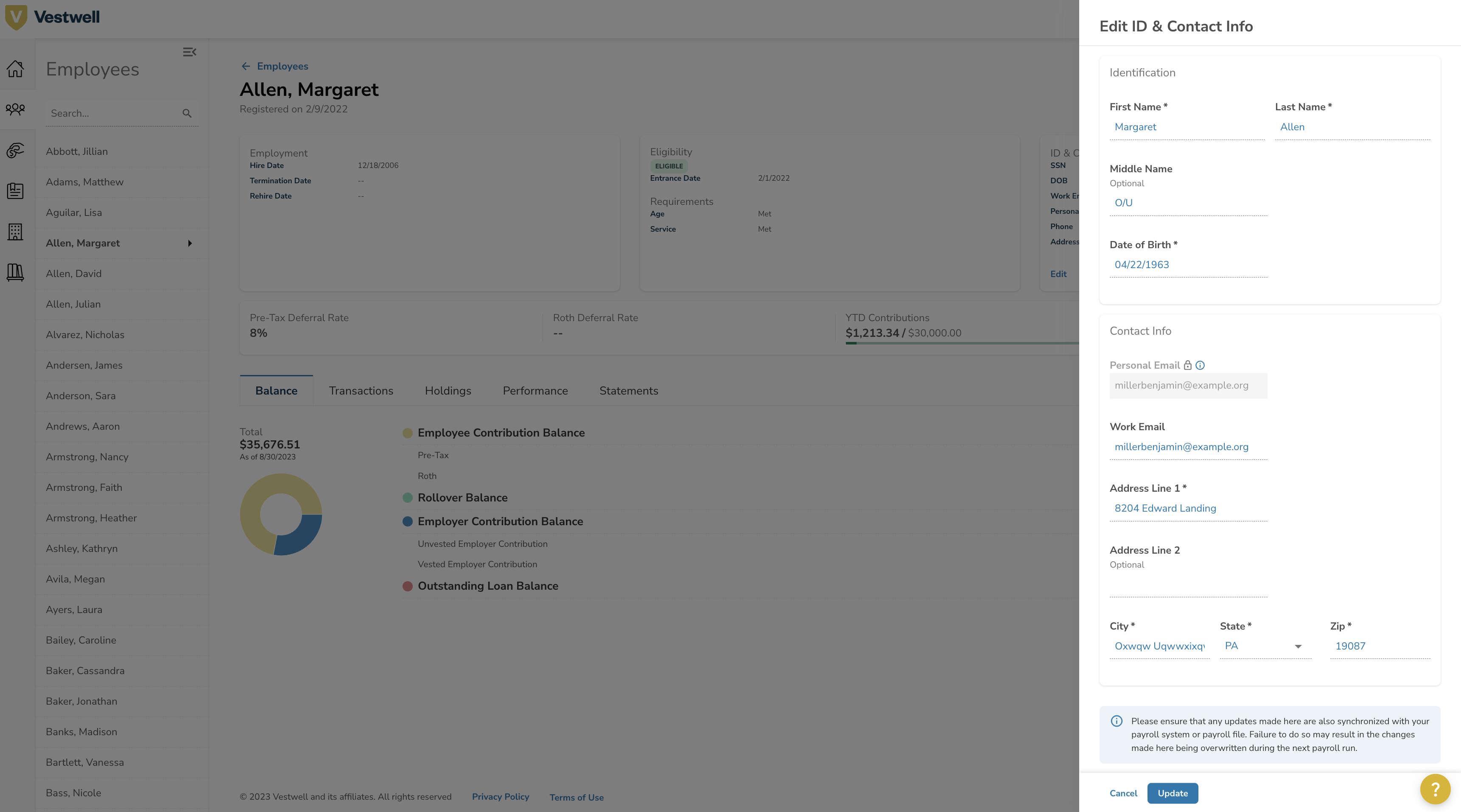This screenshot has width=1461, height=812.
Task: Click the Work Email input field
Action: tap(1188, 447)
